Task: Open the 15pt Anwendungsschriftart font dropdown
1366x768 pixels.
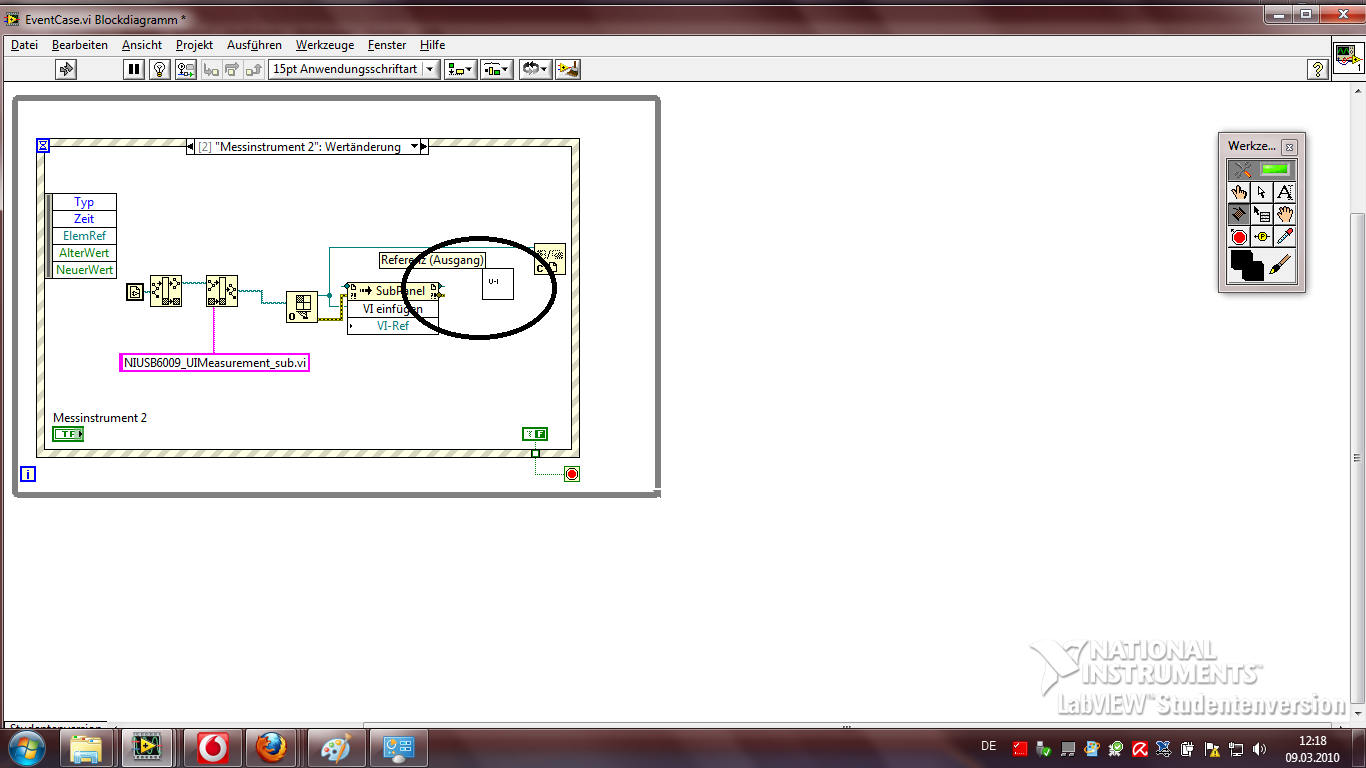Action: (354, 69)
